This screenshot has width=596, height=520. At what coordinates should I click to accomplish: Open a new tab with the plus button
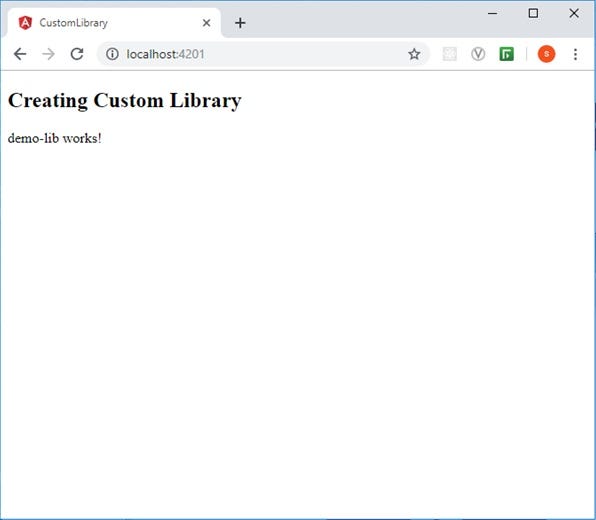[x=240, y=23]
